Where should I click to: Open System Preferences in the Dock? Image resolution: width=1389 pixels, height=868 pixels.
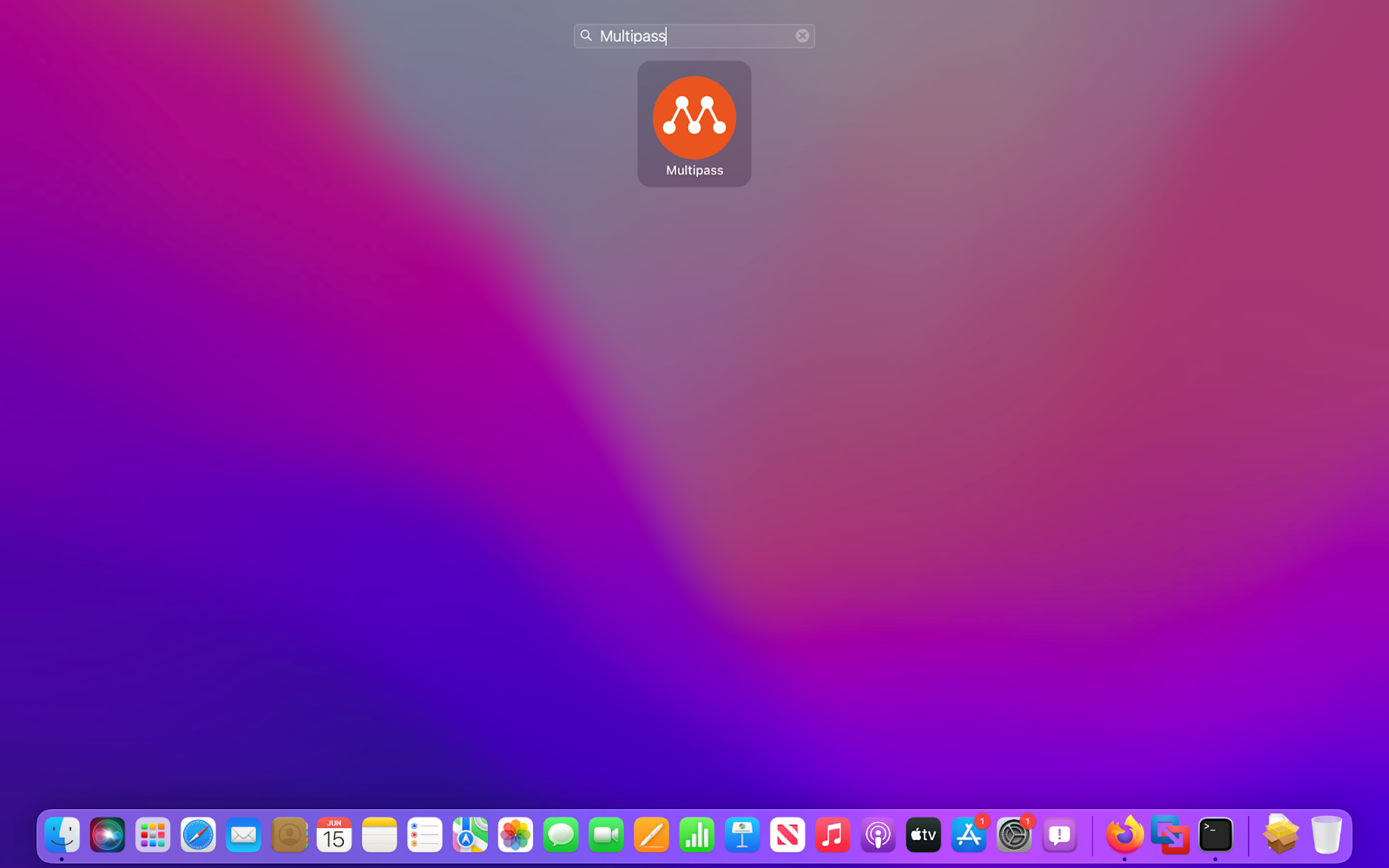pos(1014,835)
